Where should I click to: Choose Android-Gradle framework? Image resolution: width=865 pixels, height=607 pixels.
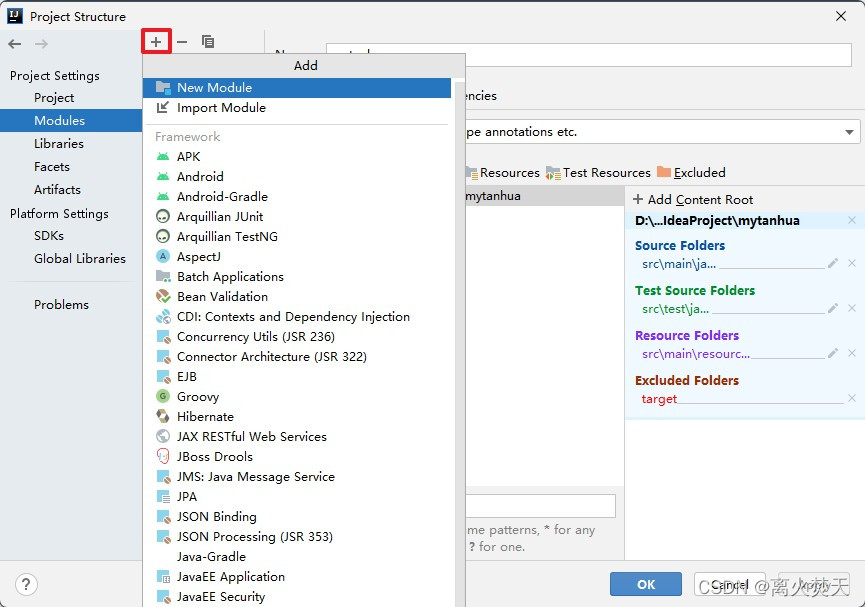click(x=297, y=196)
